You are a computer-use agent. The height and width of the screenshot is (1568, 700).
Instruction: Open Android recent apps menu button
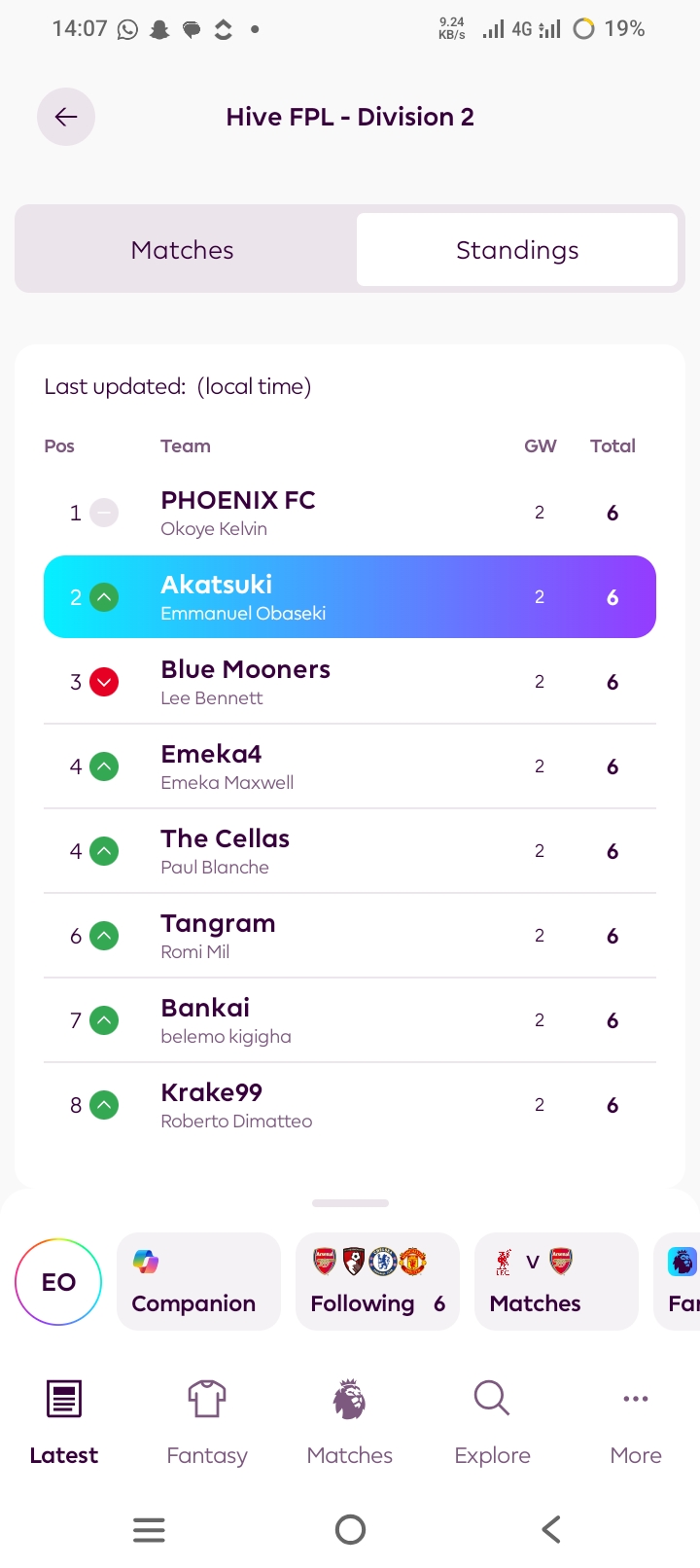click(x=149, y=1529)
